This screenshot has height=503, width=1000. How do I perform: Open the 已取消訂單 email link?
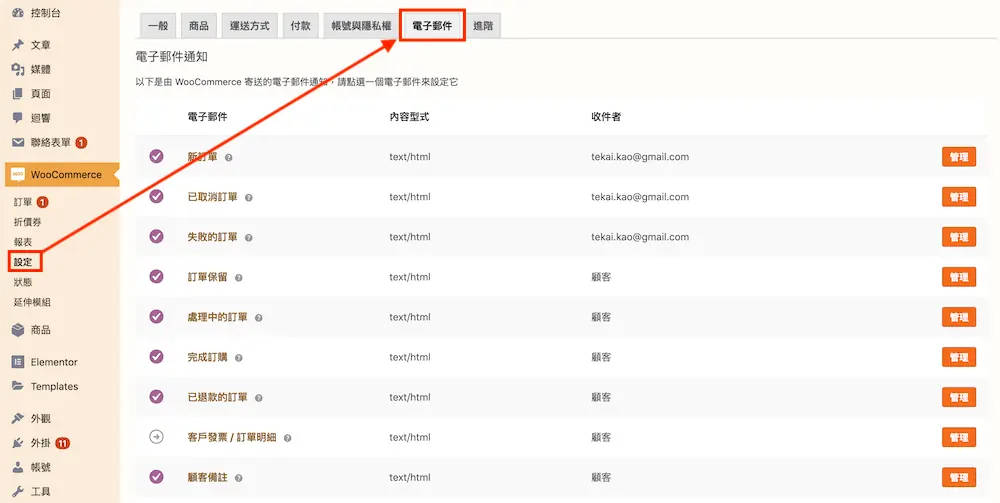[x=212, y=197]
